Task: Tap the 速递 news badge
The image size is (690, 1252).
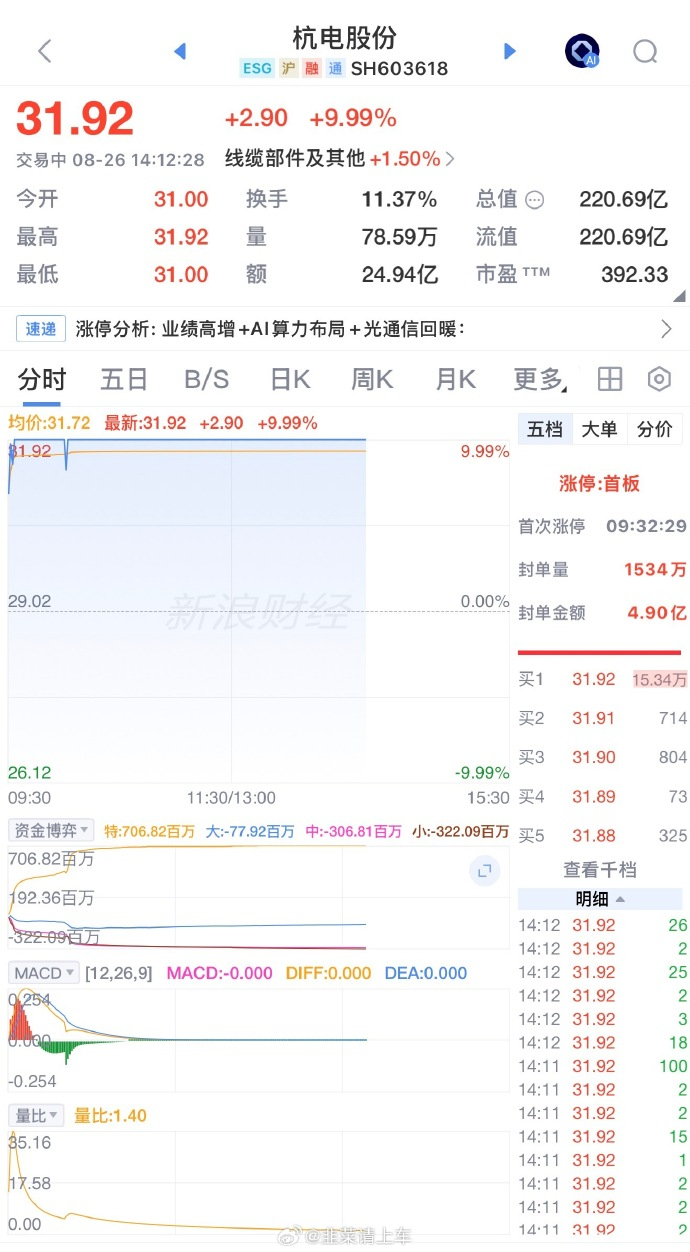Action: [41, 328]
